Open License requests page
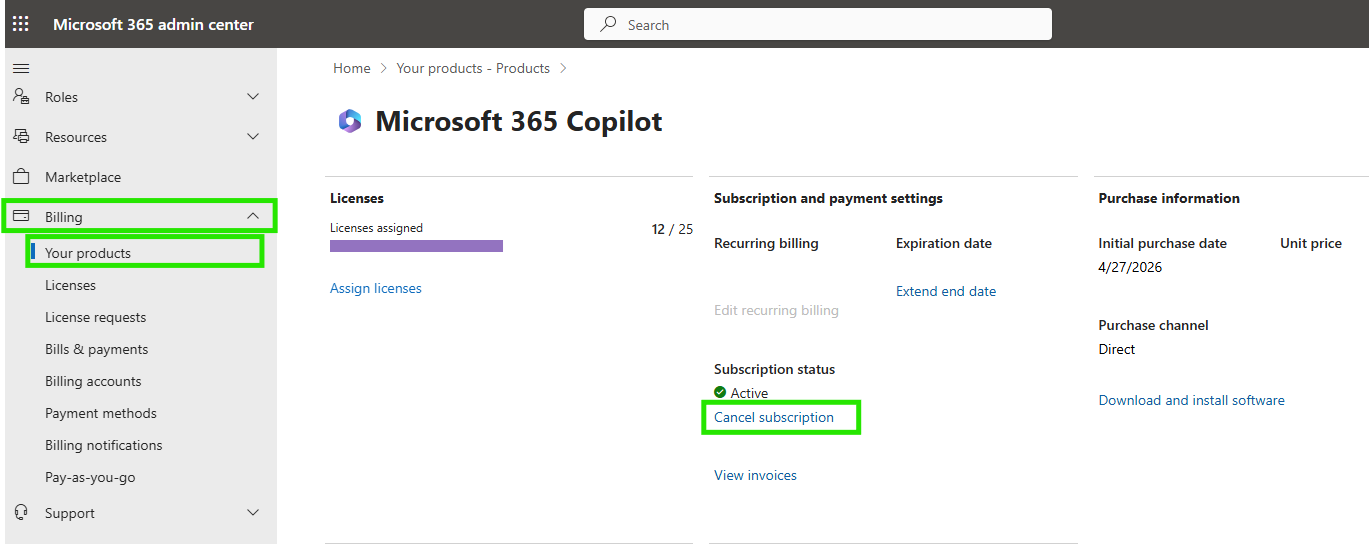 click(x=95, y=317)
